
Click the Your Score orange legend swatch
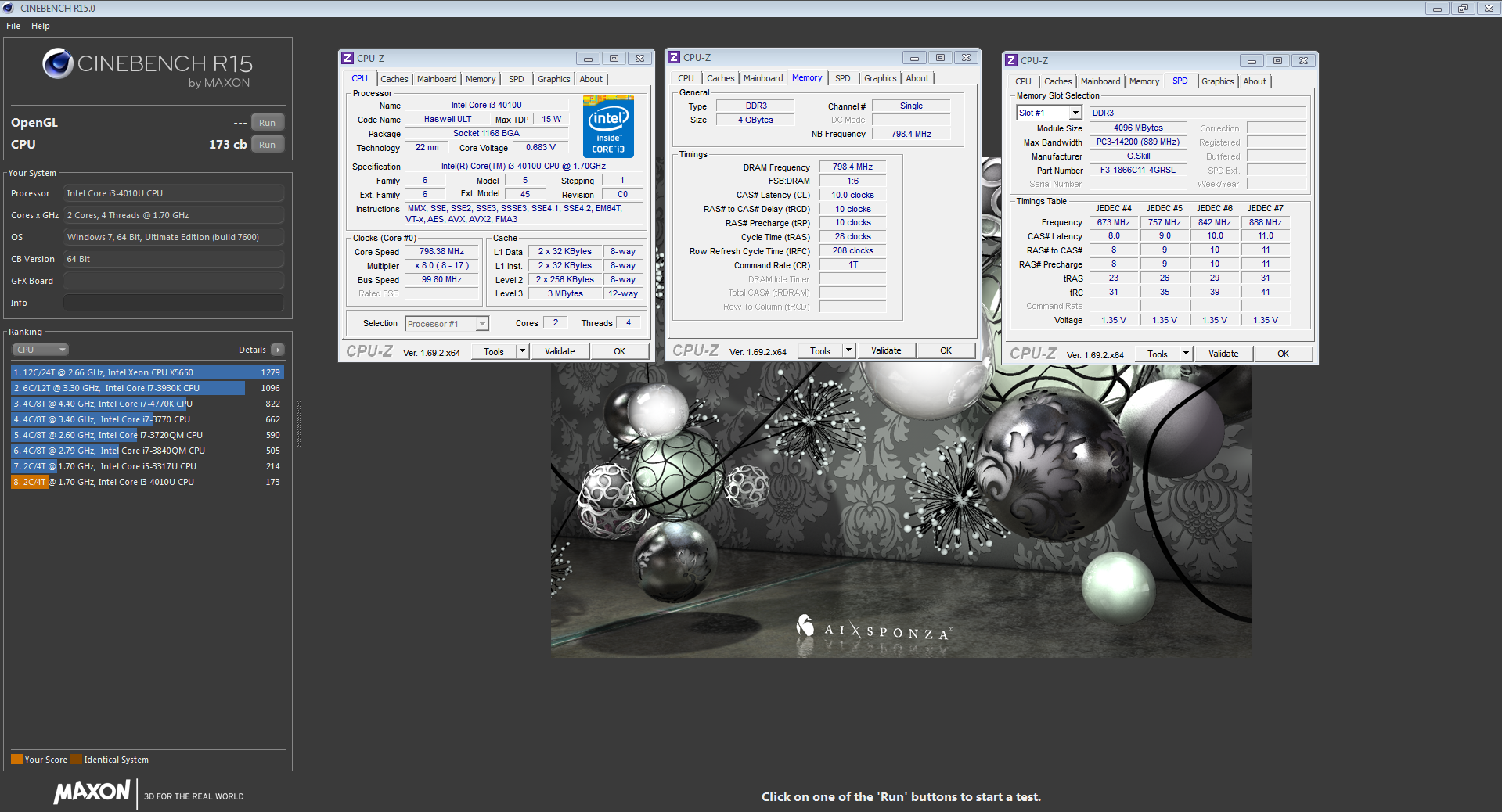(16, 760)
